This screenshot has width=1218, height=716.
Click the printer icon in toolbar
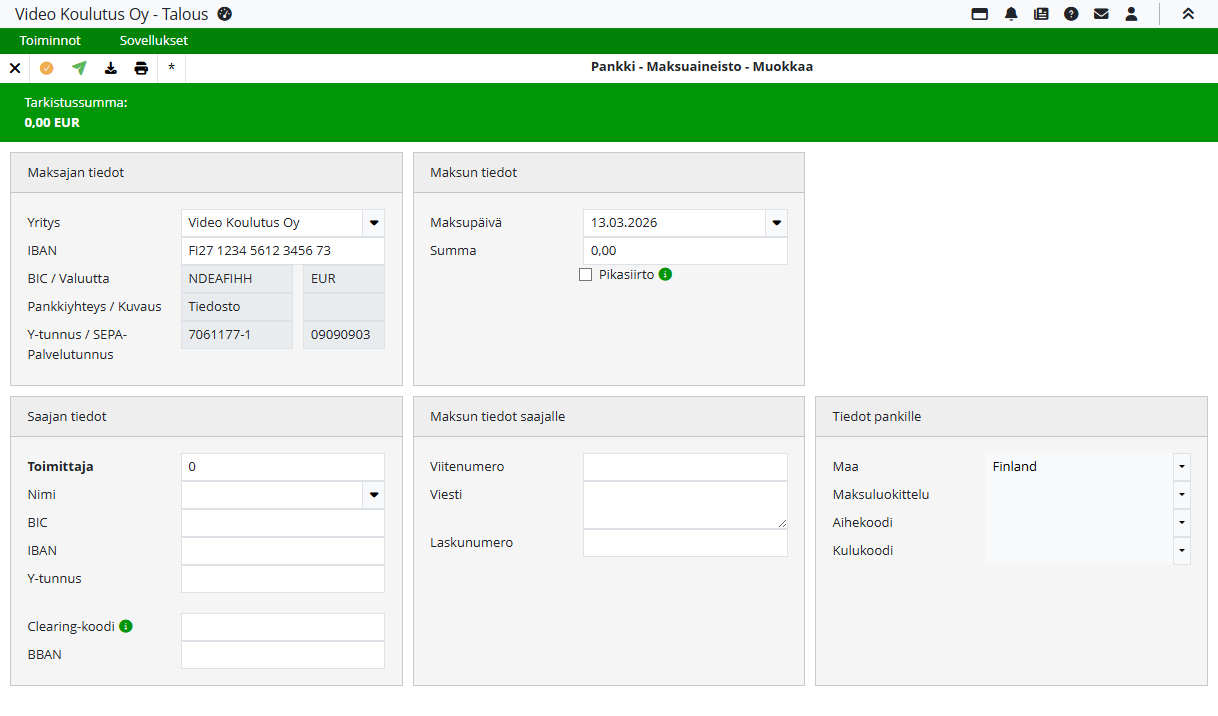[x=141, y=68]
